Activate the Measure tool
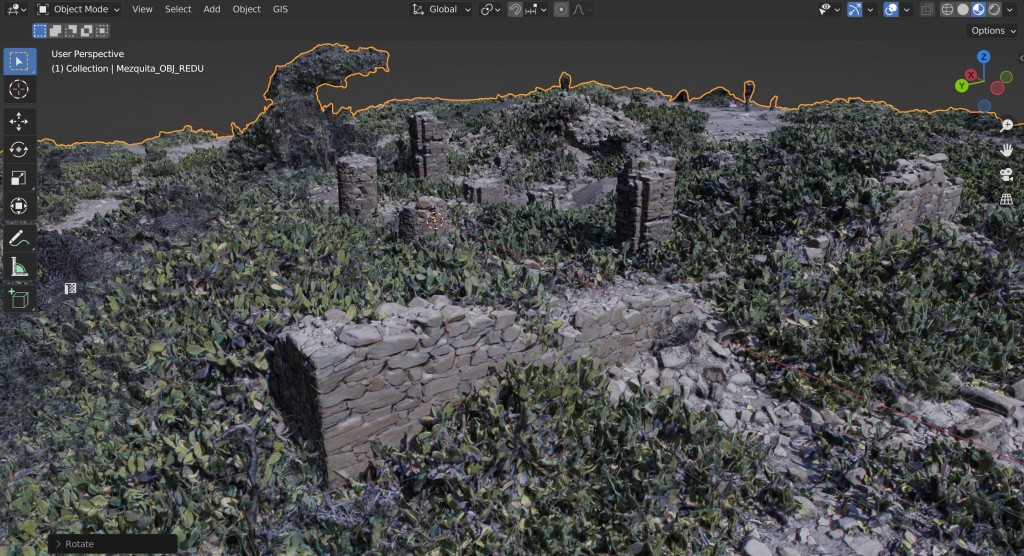Viewport: 1024px width, 556px height. click(x=19, y=267)
